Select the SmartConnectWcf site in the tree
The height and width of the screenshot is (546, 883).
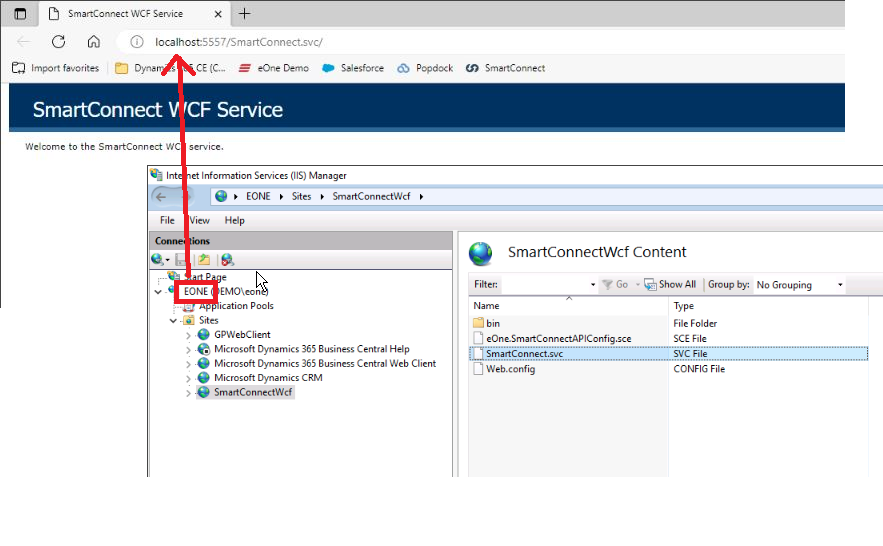(253, 392)
